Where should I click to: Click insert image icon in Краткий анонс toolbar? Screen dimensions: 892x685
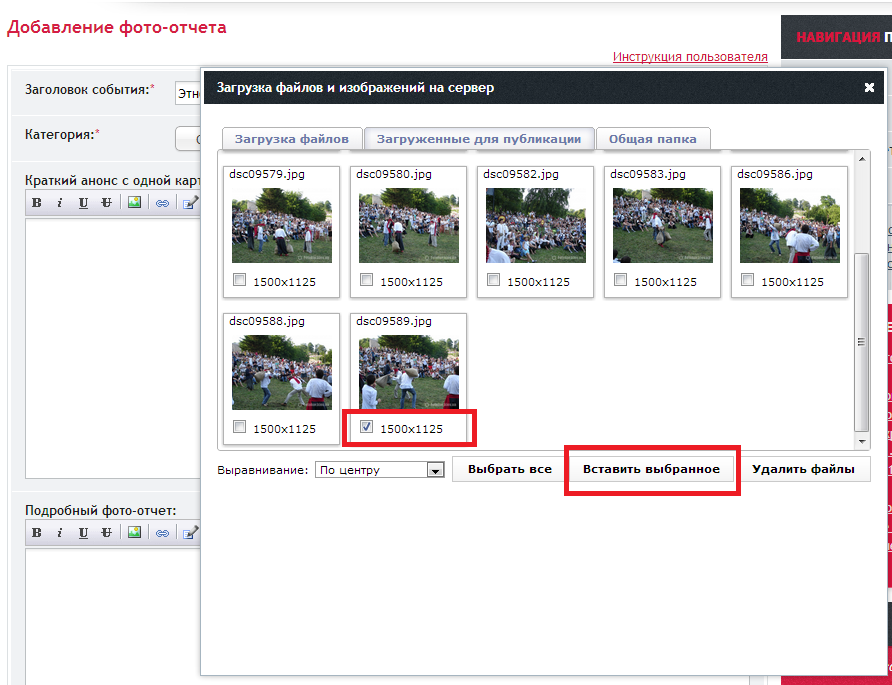click(x=134, y=202)
